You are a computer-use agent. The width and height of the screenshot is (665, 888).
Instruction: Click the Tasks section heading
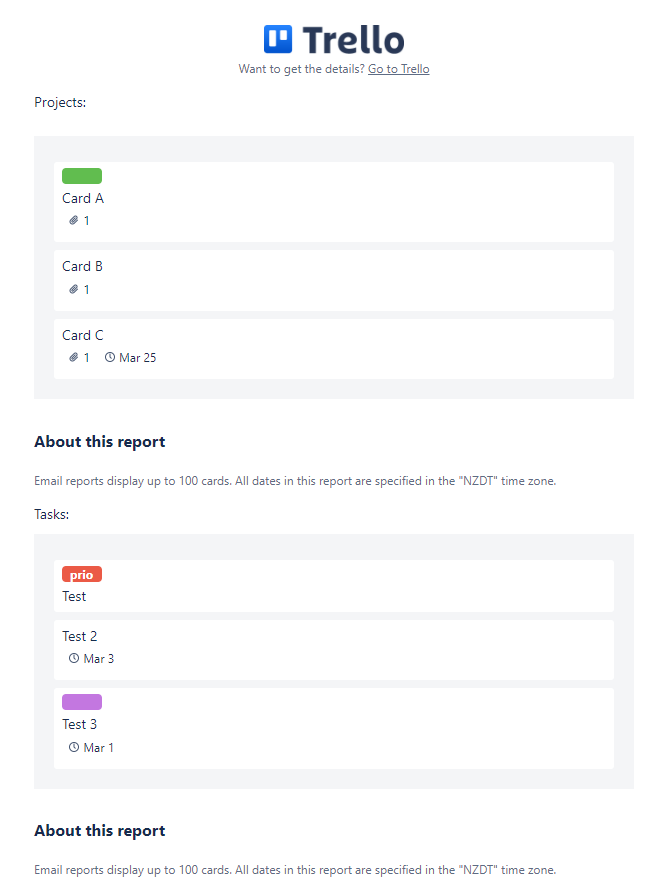click(x=51, y=514)
